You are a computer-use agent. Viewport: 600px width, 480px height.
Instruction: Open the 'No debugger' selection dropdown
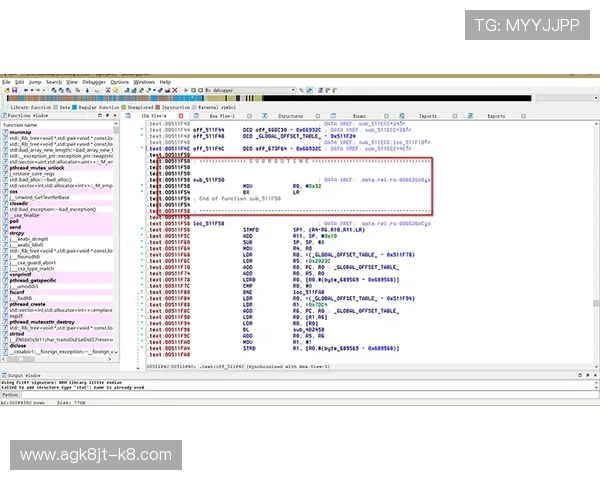tap(250, 90)
